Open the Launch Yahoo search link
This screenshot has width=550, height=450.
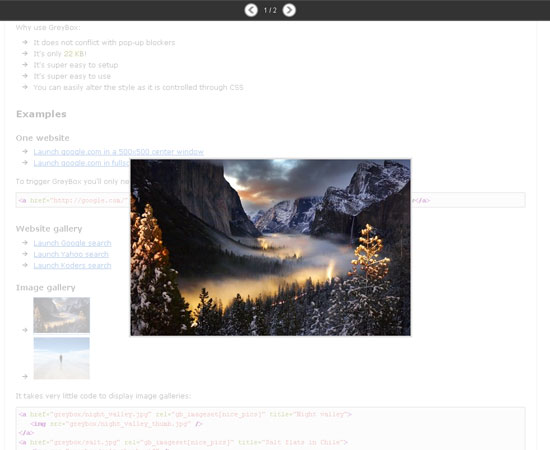pyautogui.click(x=71, y=254)
